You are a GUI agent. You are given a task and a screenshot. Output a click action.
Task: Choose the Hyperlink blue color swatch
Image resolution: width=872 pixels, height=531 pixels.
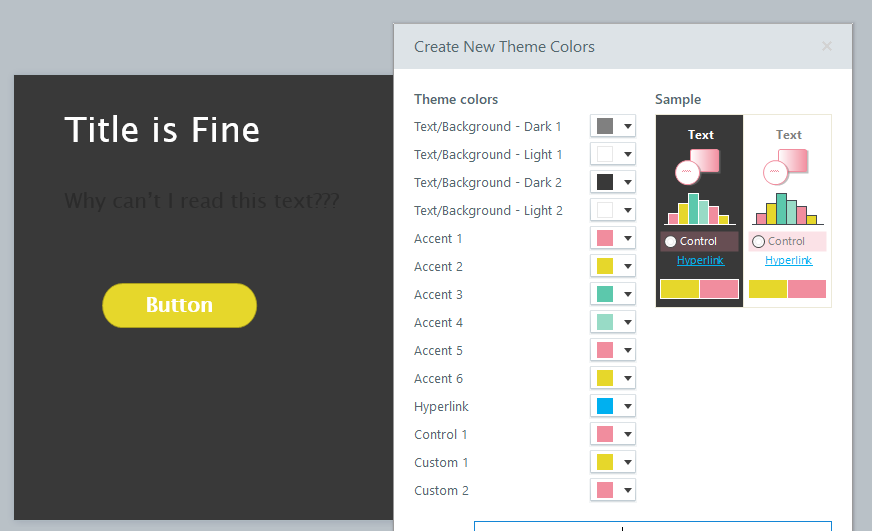pos(604,407)
